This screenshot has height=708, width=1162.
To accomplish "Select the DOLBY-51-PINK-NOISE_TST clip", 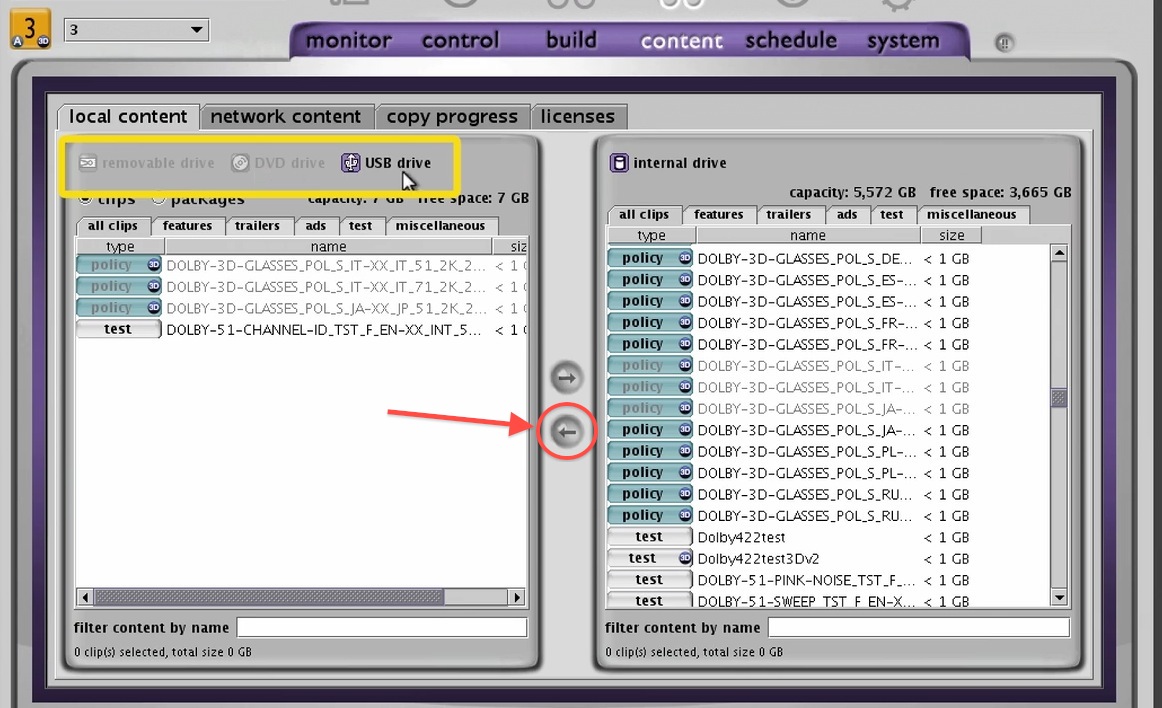I will pyautogui.click(x=806, y=580).
